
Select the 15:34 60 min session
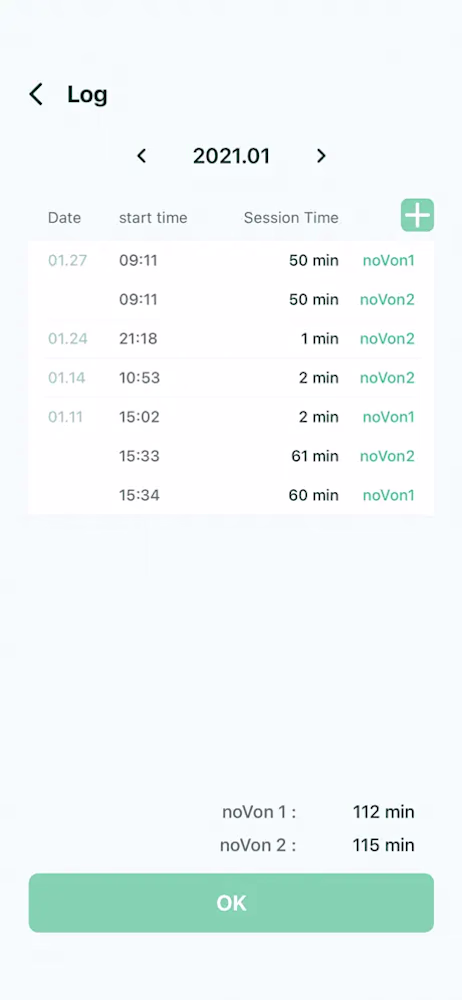pyautogui.click(x=231, y=495)
